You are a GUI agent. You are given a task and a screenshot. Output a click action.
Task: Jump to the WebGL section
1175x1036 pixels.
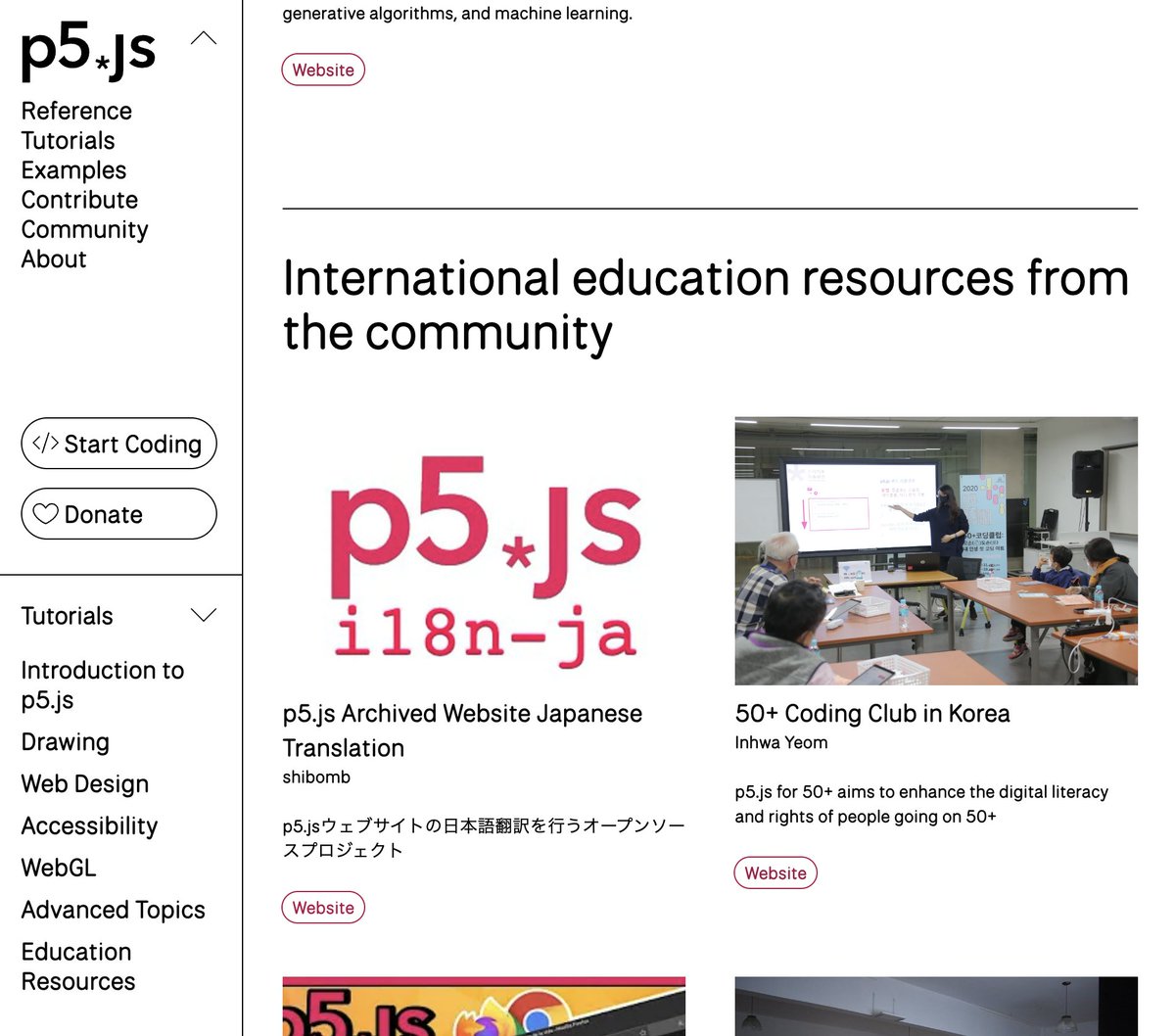[59, 868]
